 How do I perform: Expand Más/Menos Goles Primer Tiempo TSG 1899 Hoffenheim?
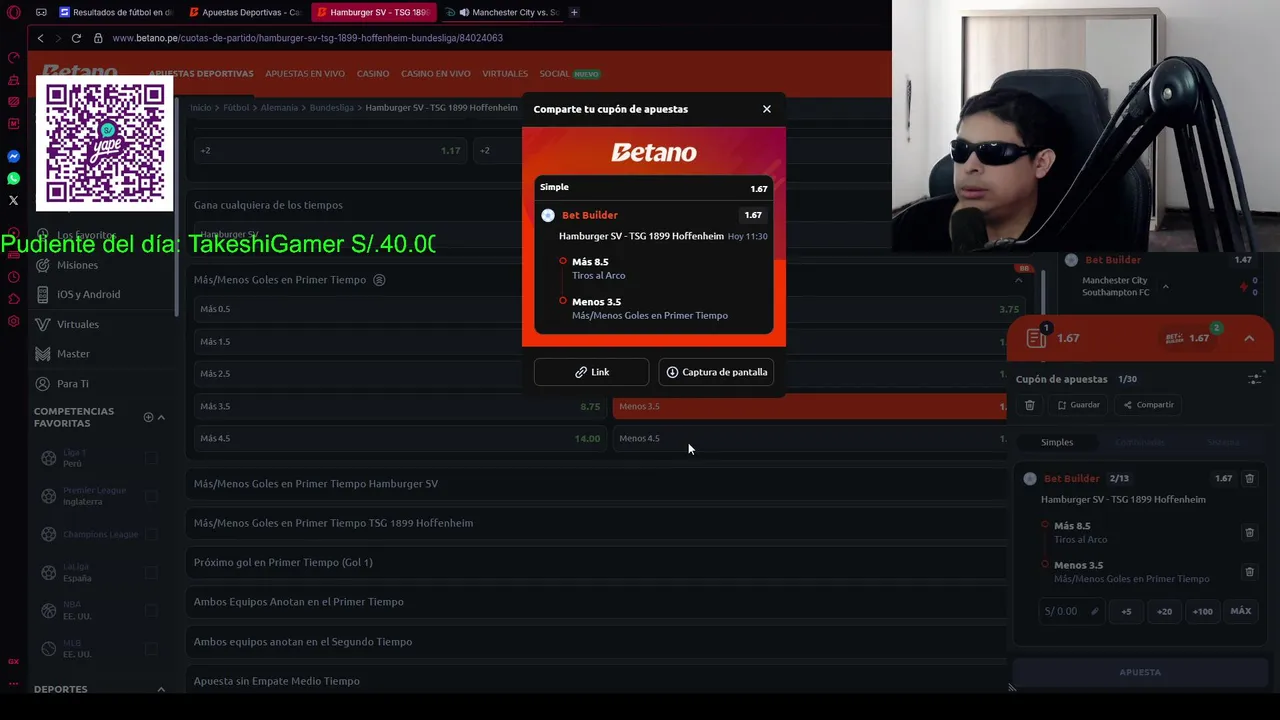click(x=597, y=523)
